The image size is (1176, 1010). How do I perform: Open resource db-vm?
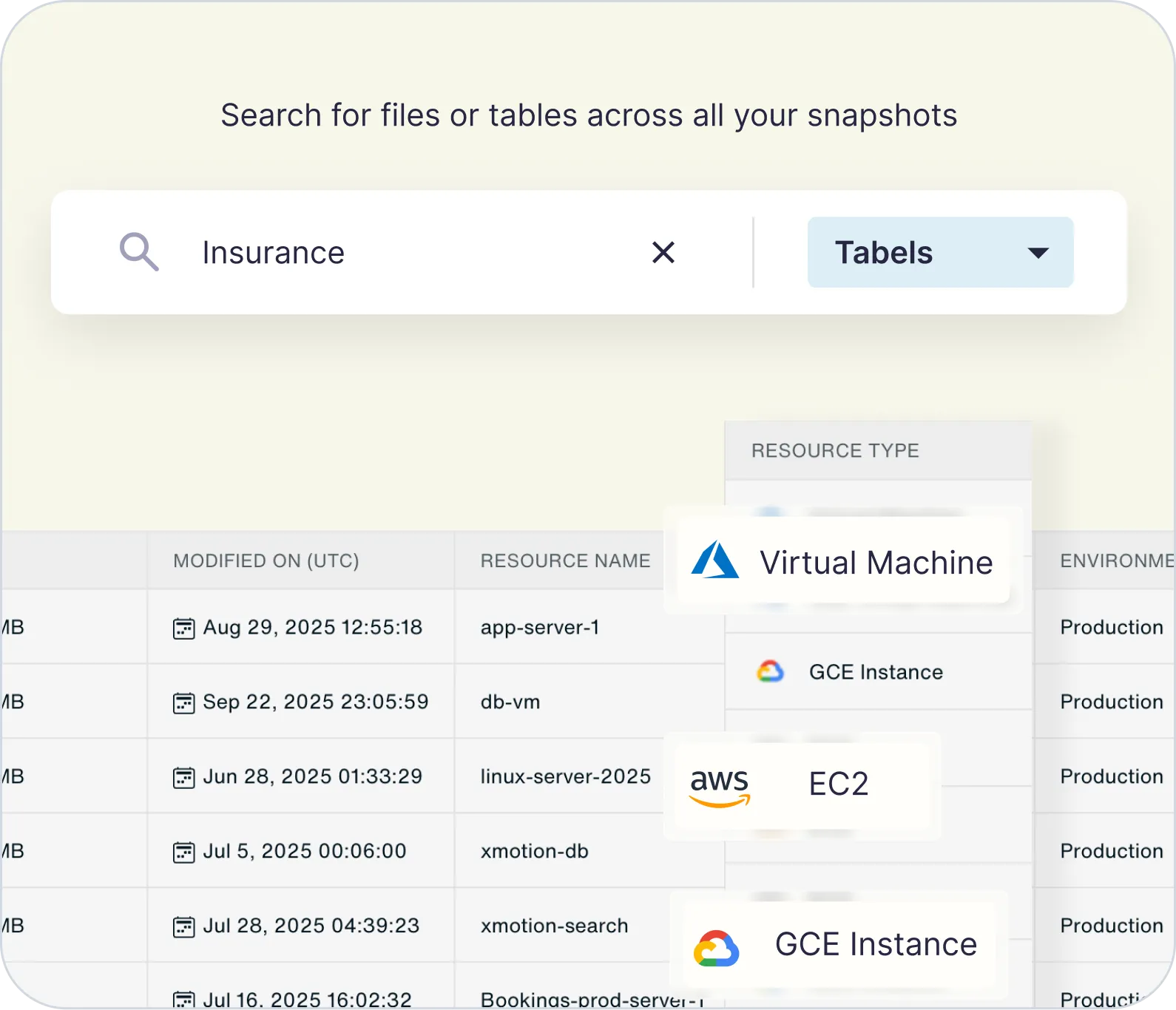coord(510,702)
